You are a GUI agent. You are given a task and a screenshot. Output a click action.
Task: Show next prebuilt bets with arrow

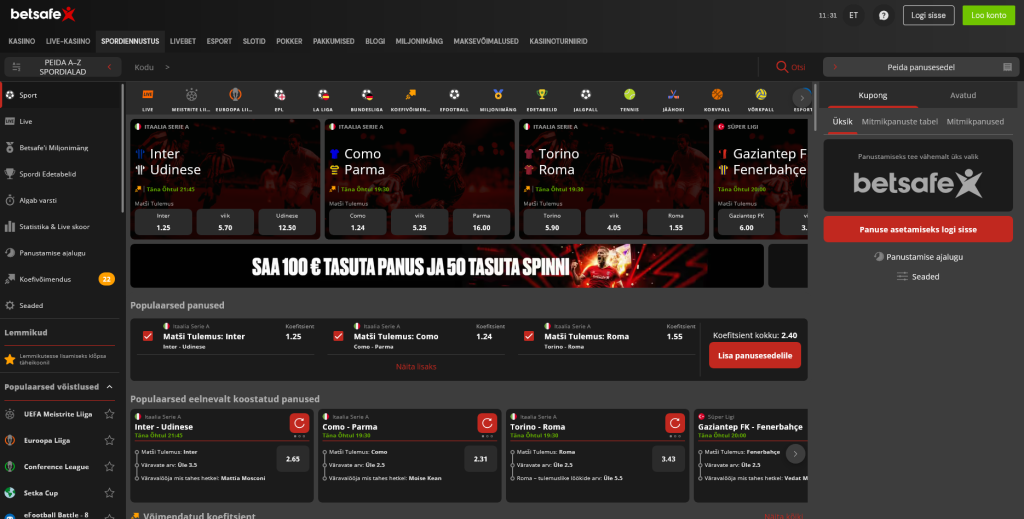tap(795, 454)
